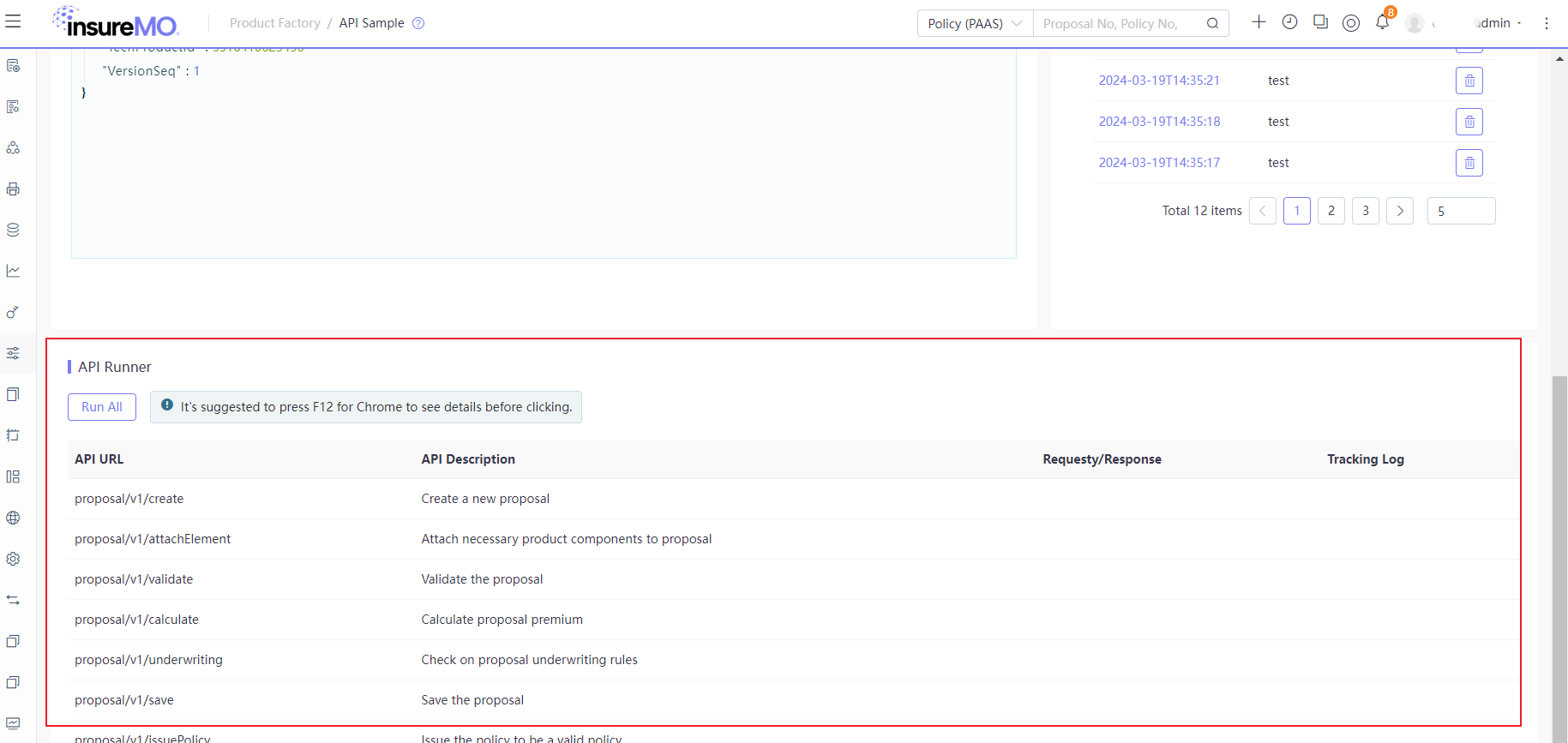Open the 2024-03-19T14:35:18 record link

click(1159, 122)
